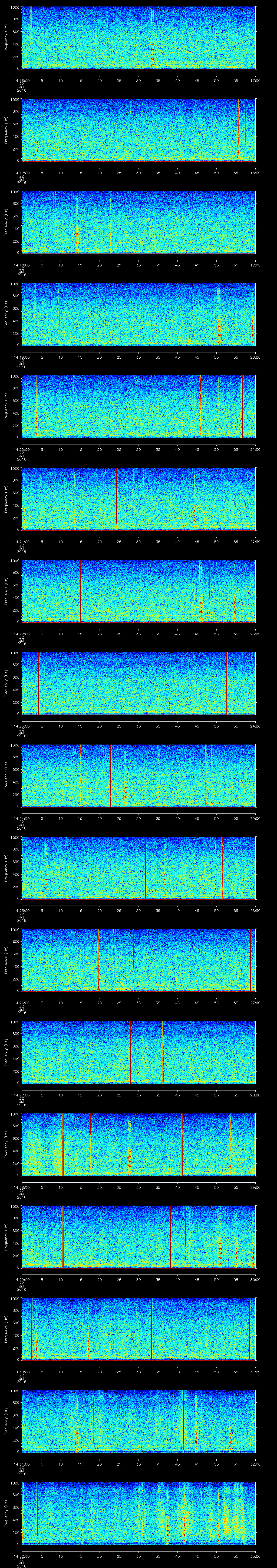The height and width of the screenshot is (1568, 277).
Task: Open the spectrogram panel starting at 14:31:00
Action: pos(139,1421)
